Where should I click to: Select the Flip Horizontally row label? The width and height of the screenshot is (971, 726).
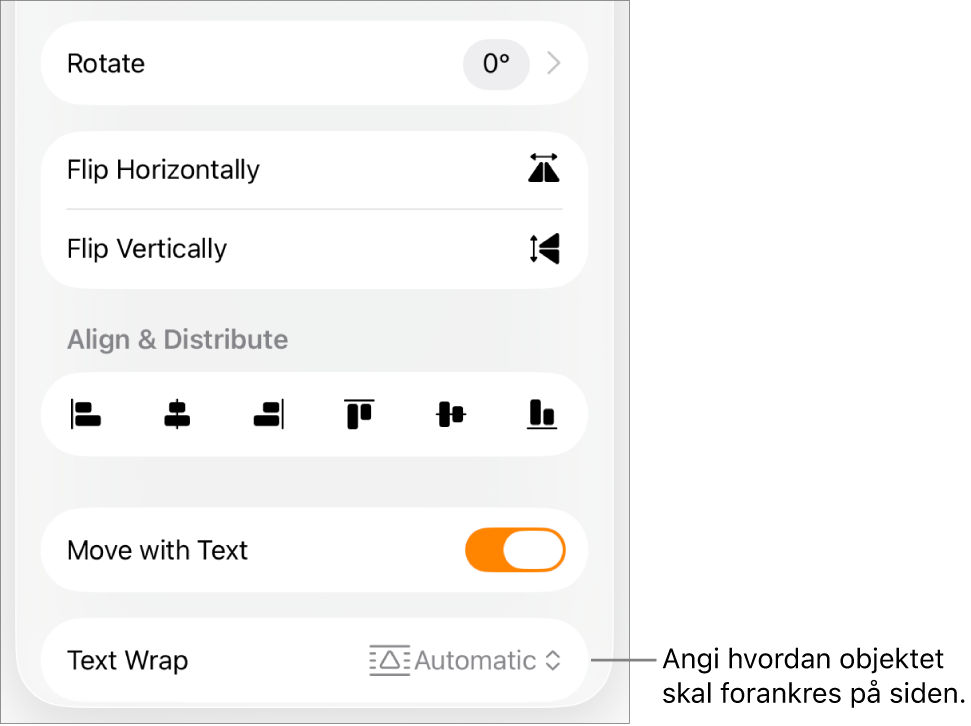[x=163, y=170]
